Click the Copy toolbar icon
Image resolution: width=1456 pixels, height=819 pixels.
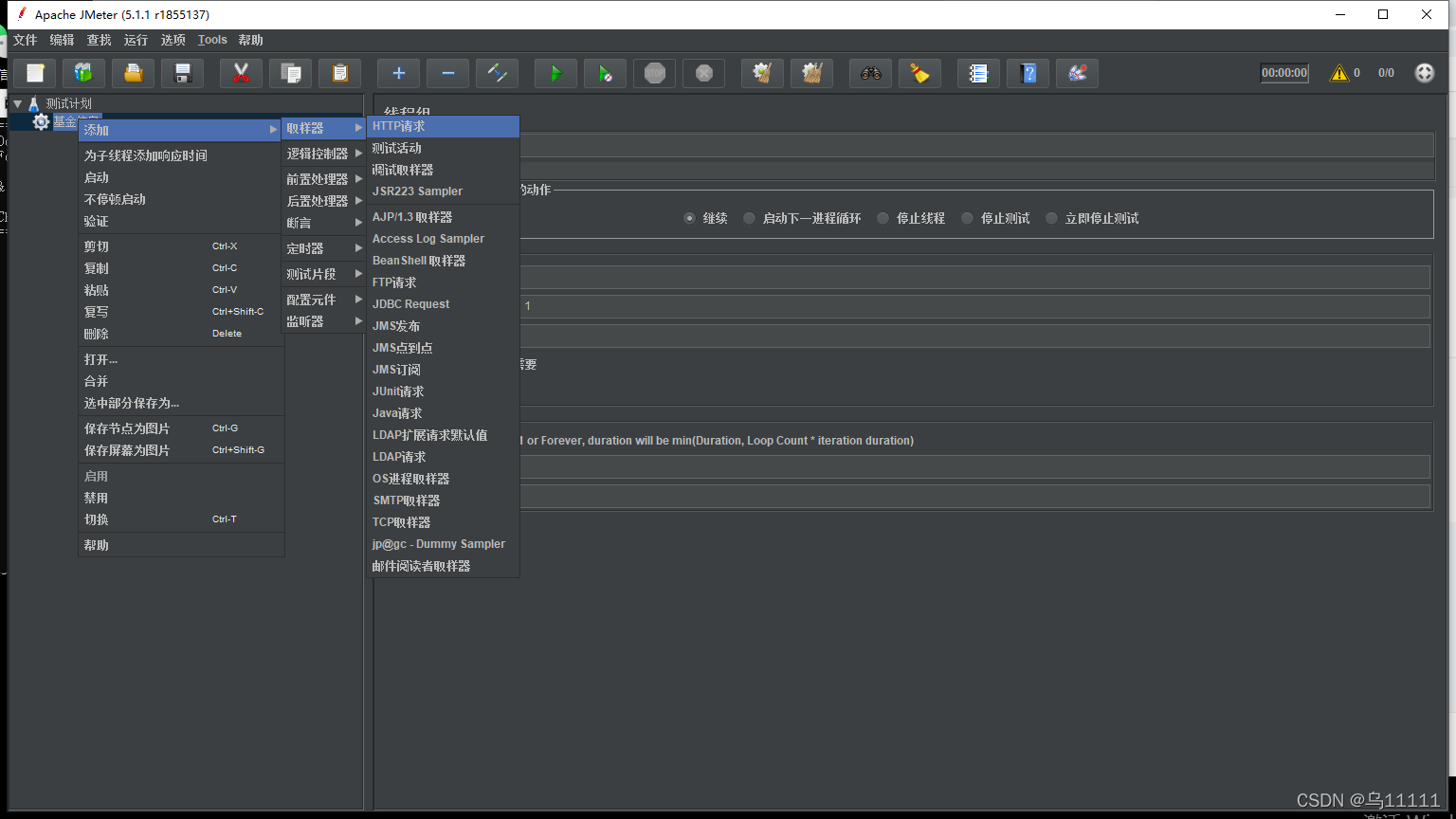pos(291,73)
